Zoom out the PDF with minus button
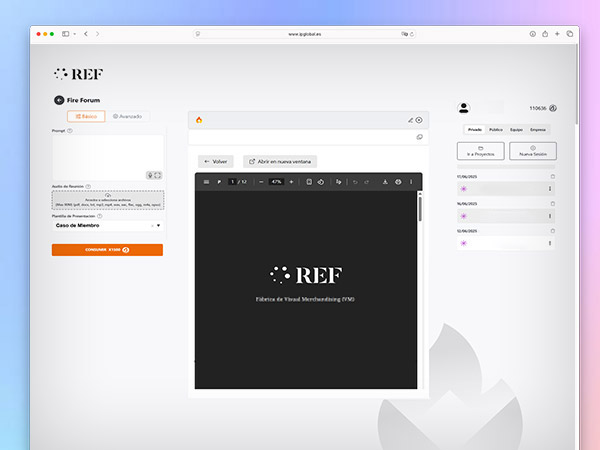The width and height of the screenshot is (600, 450). tap(261, 182)
